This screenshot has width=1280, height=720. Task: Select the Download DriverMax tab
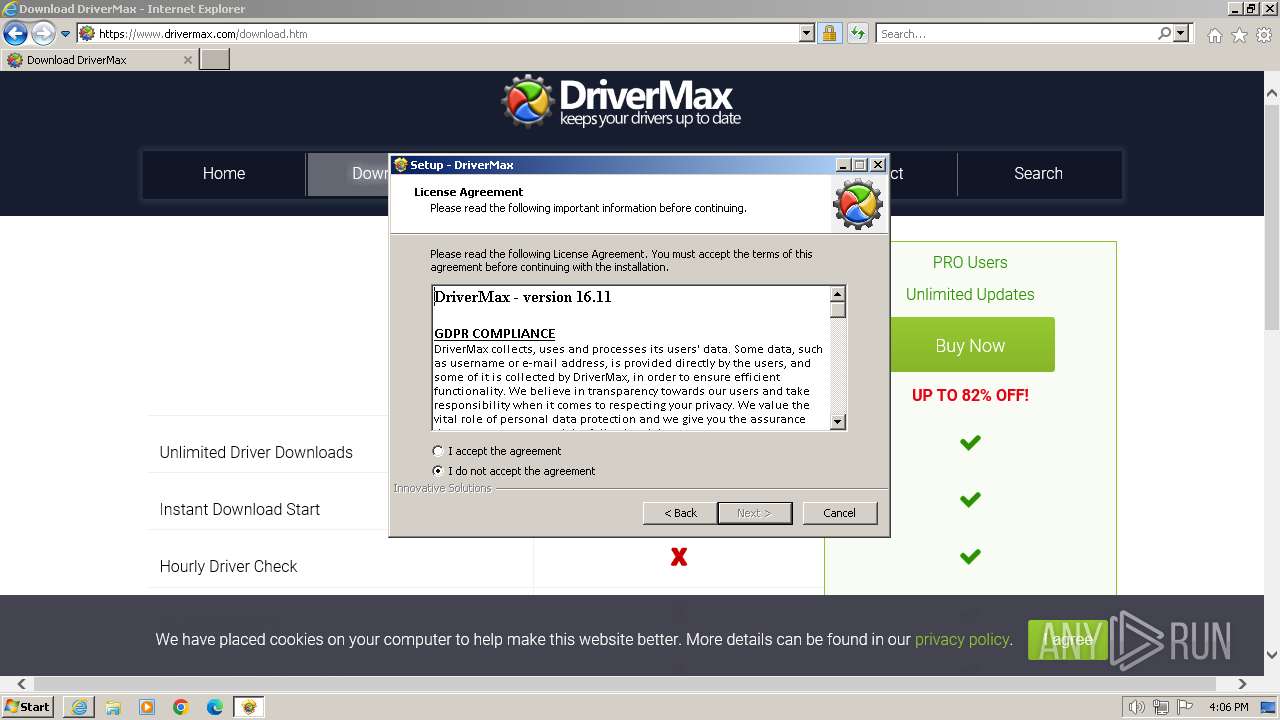pyautogui.click(x=99, y=59)
